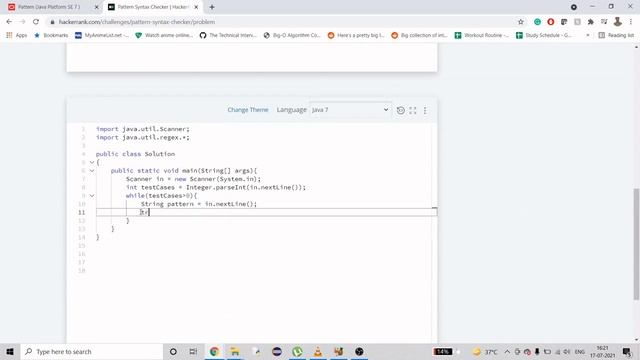Open File Explorer from the taskbar
Viewport: 640px width, 360px height.
[x=235, y=351]
